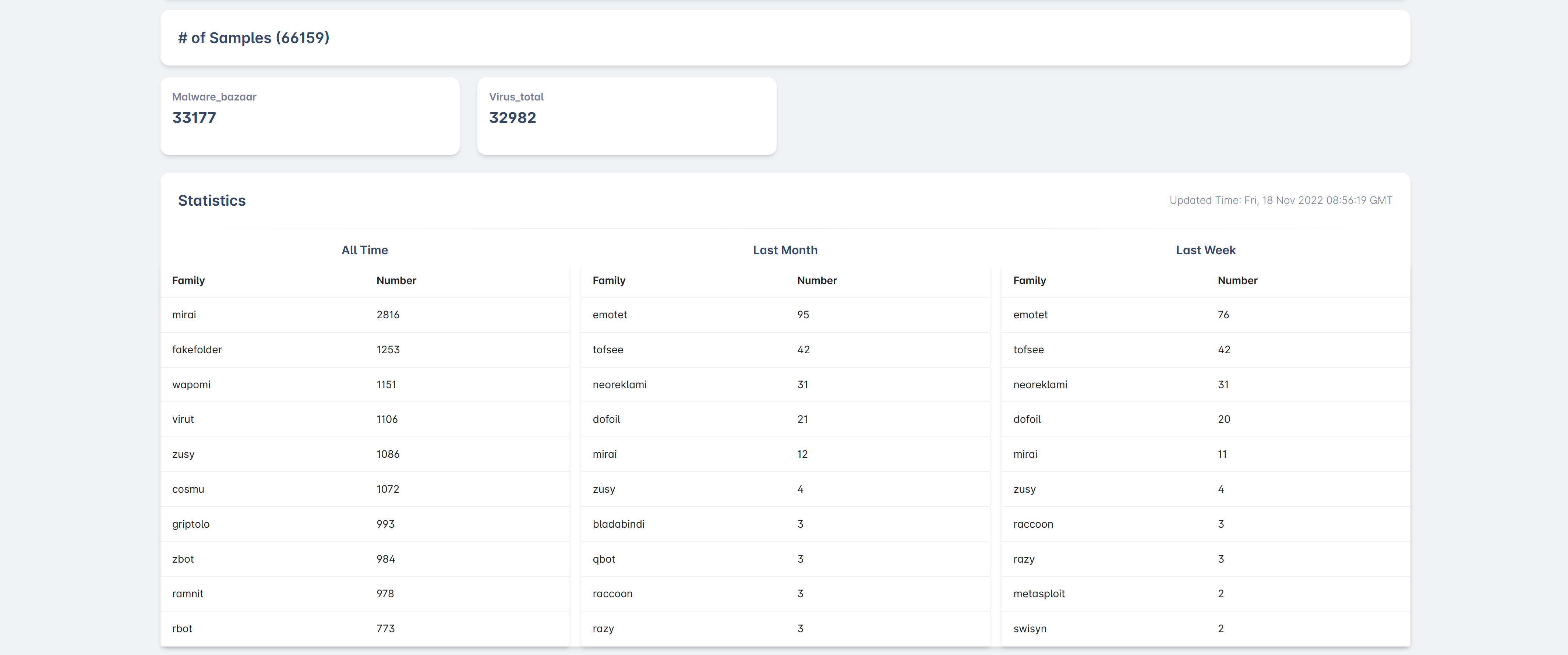The height and width of the screenshot is (655, 1568).
Task: Select the Last Week table heading
Action: [x=1205, y=250]
